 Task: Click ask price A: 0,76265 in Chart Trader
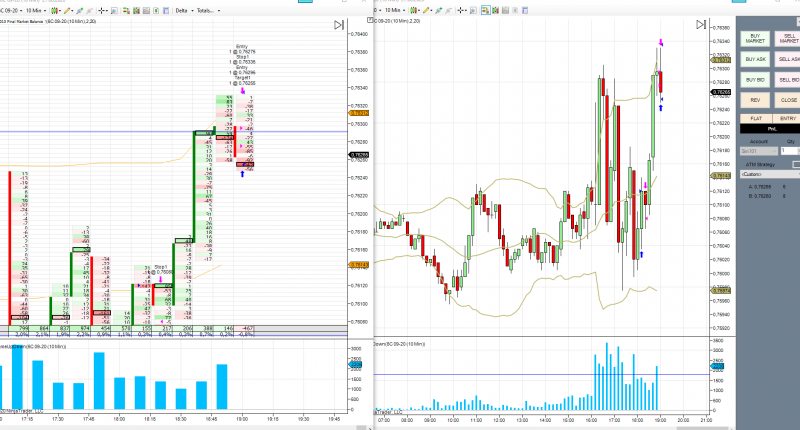click(760, 187)
